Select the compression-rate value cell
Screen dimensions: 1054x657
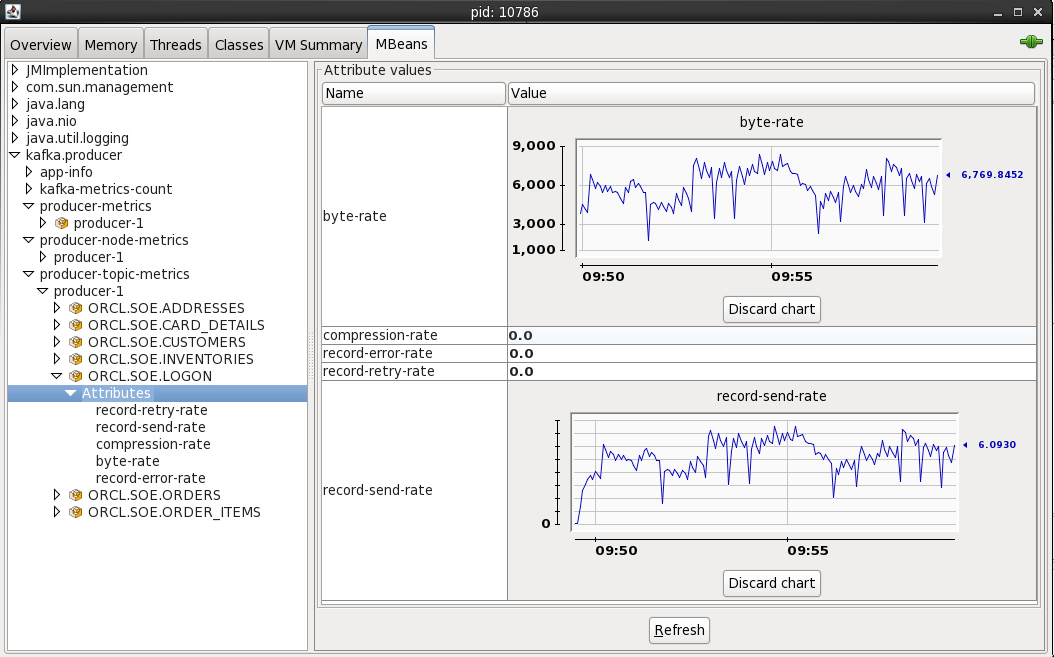coord(770,335)
